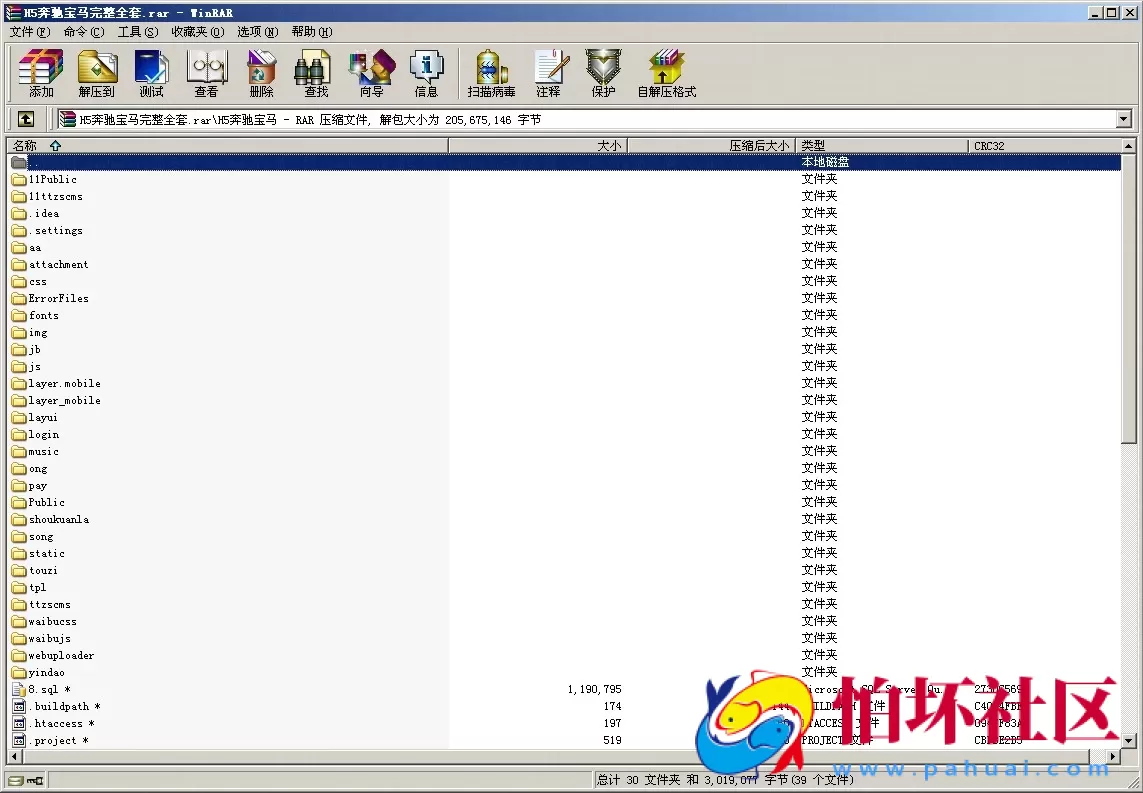Screen dimensions: 1143x793
Task: Open the 查看 (View) toolbar icon
Action: 206,74
